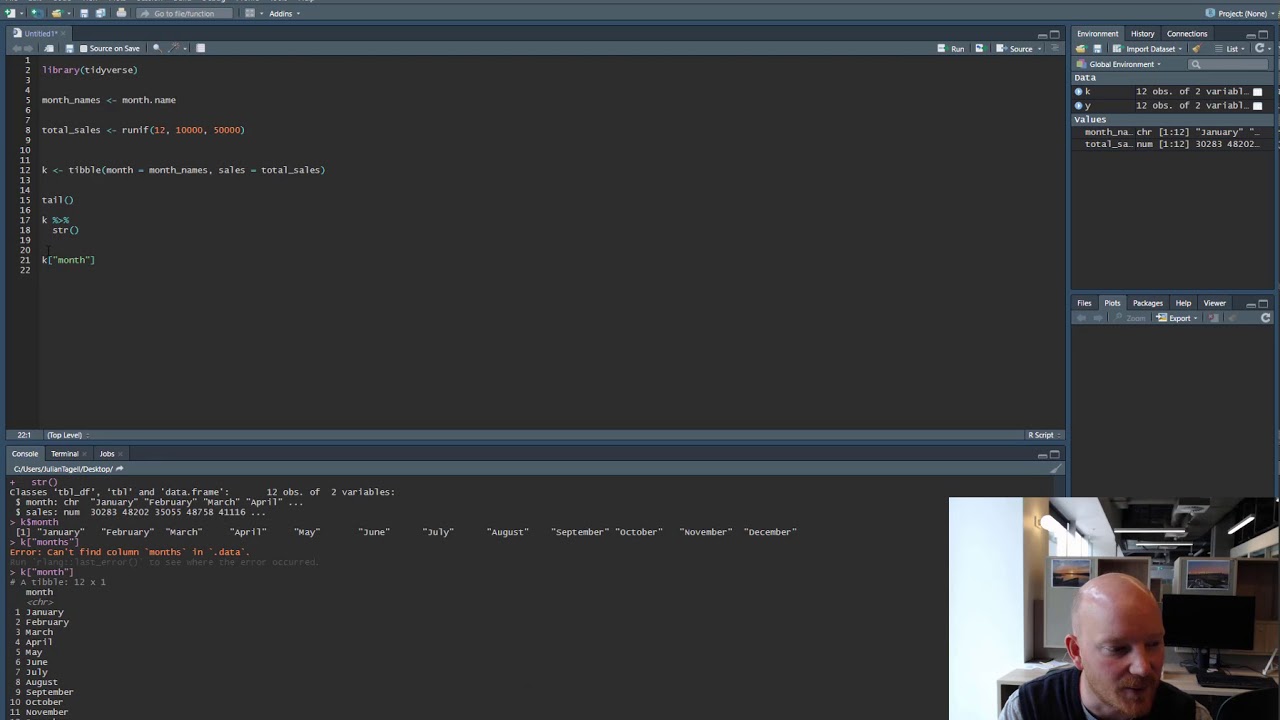The width and height of the screenshot is (1280, 720).
Task: Click the Open File folder icon
Action: [x=56, y=13]
